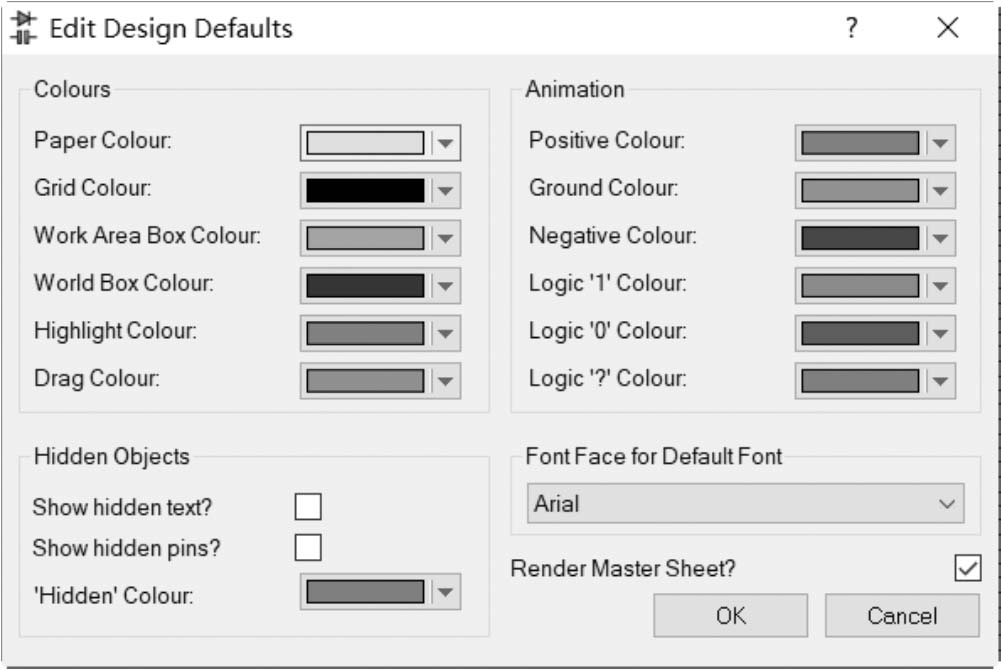
Task: Open the Logic '?' Colour dropdown arrow
Action: [939, 381]
